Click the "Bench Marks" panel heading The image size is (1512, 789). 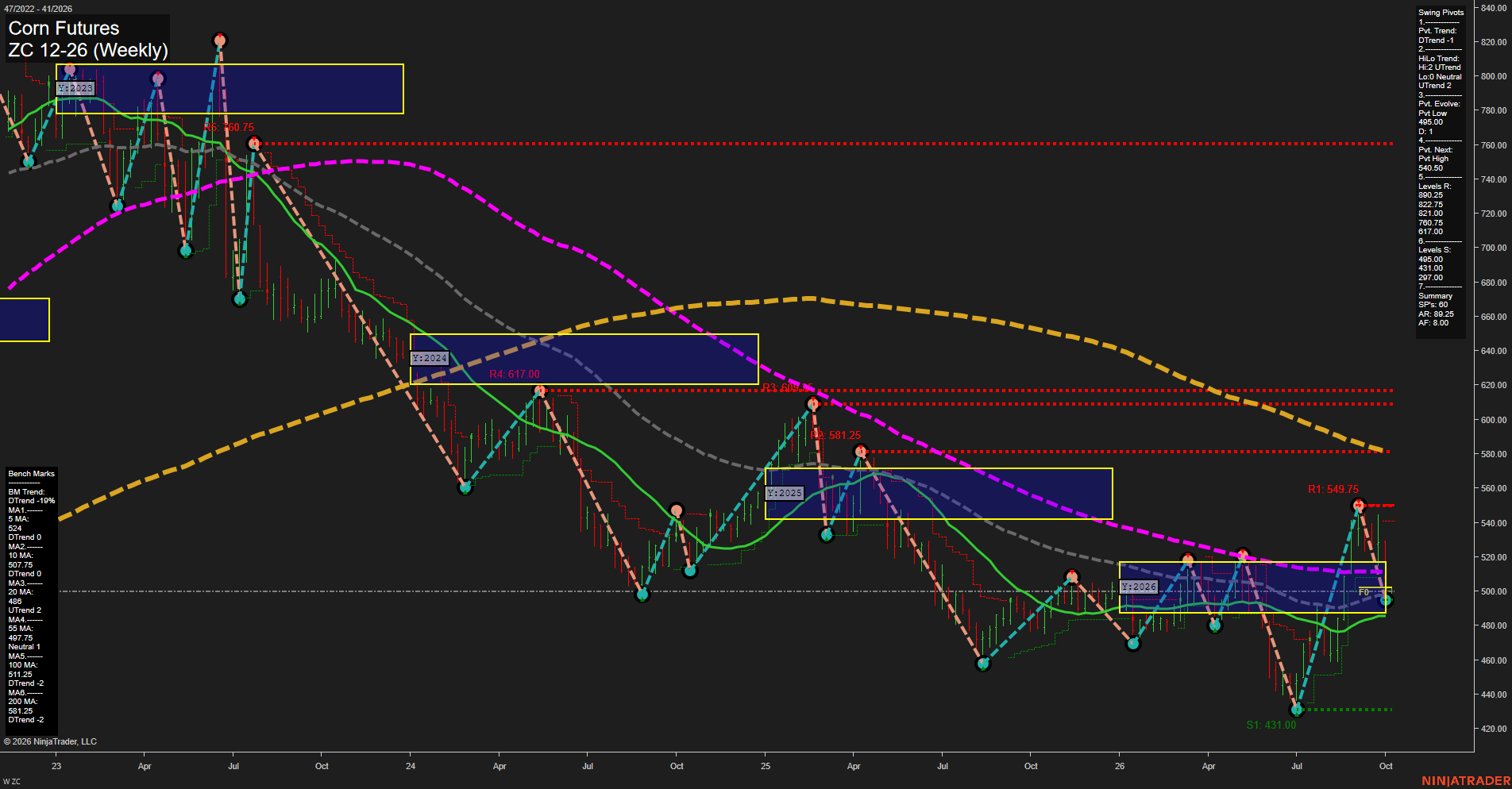point(31,474)
